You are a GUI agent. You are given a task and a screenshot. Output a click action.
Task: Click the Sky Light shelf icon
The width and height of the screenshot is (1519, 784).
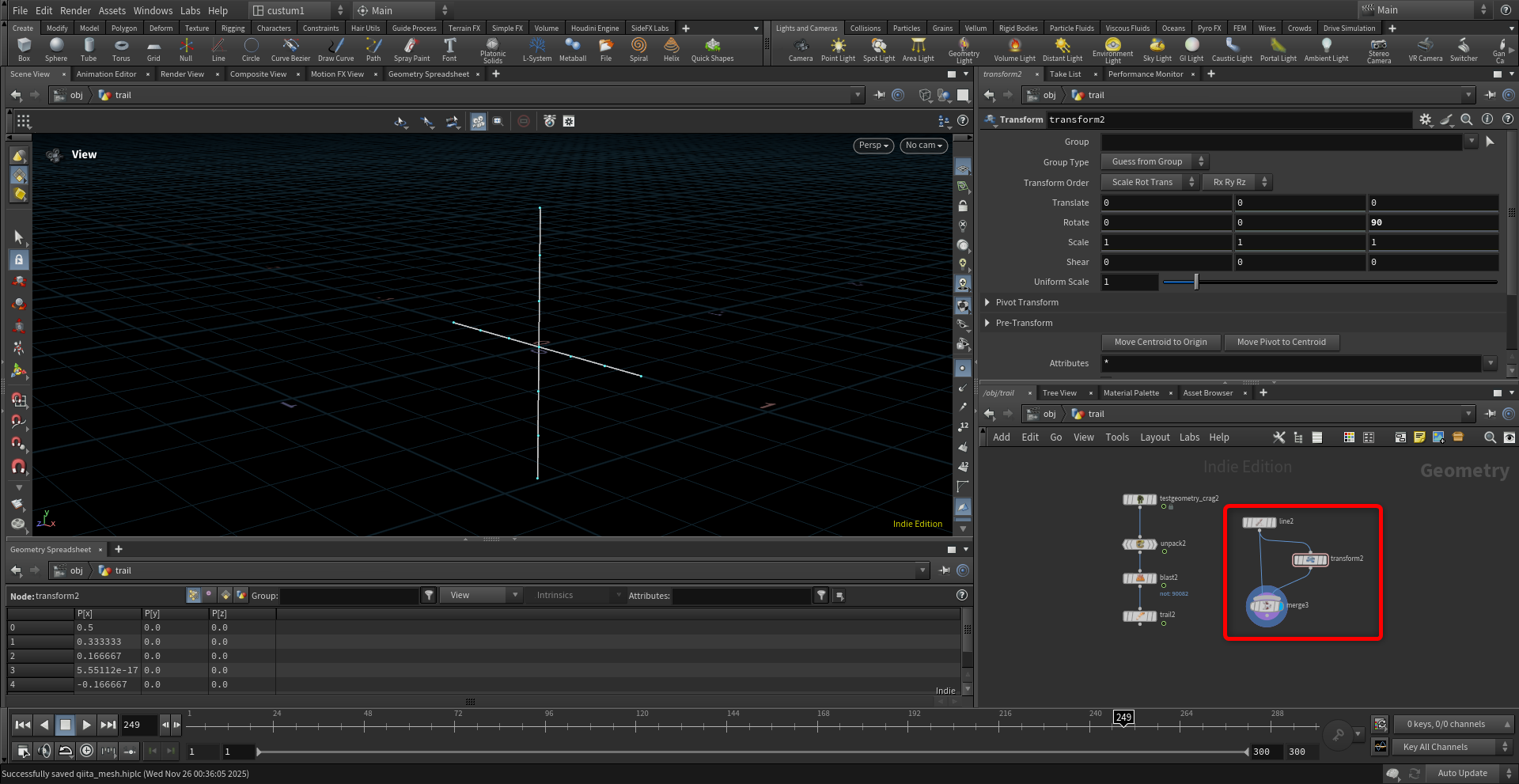coord(1157,48)
